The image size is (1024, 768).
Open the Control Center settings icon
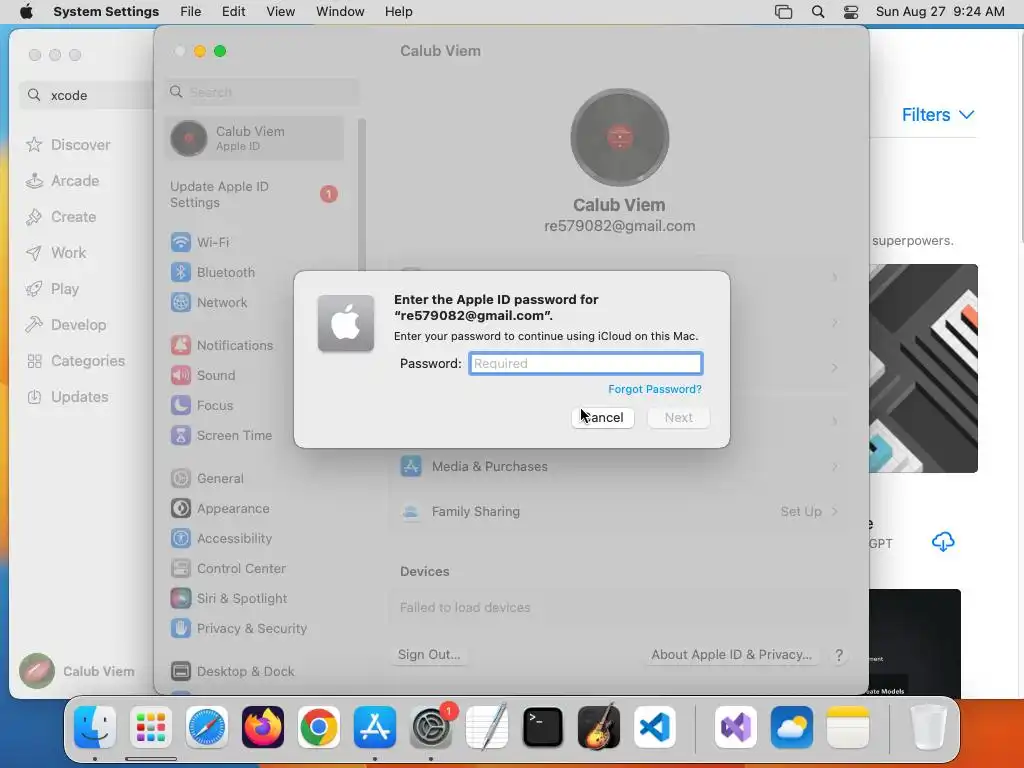coord(181,569)
